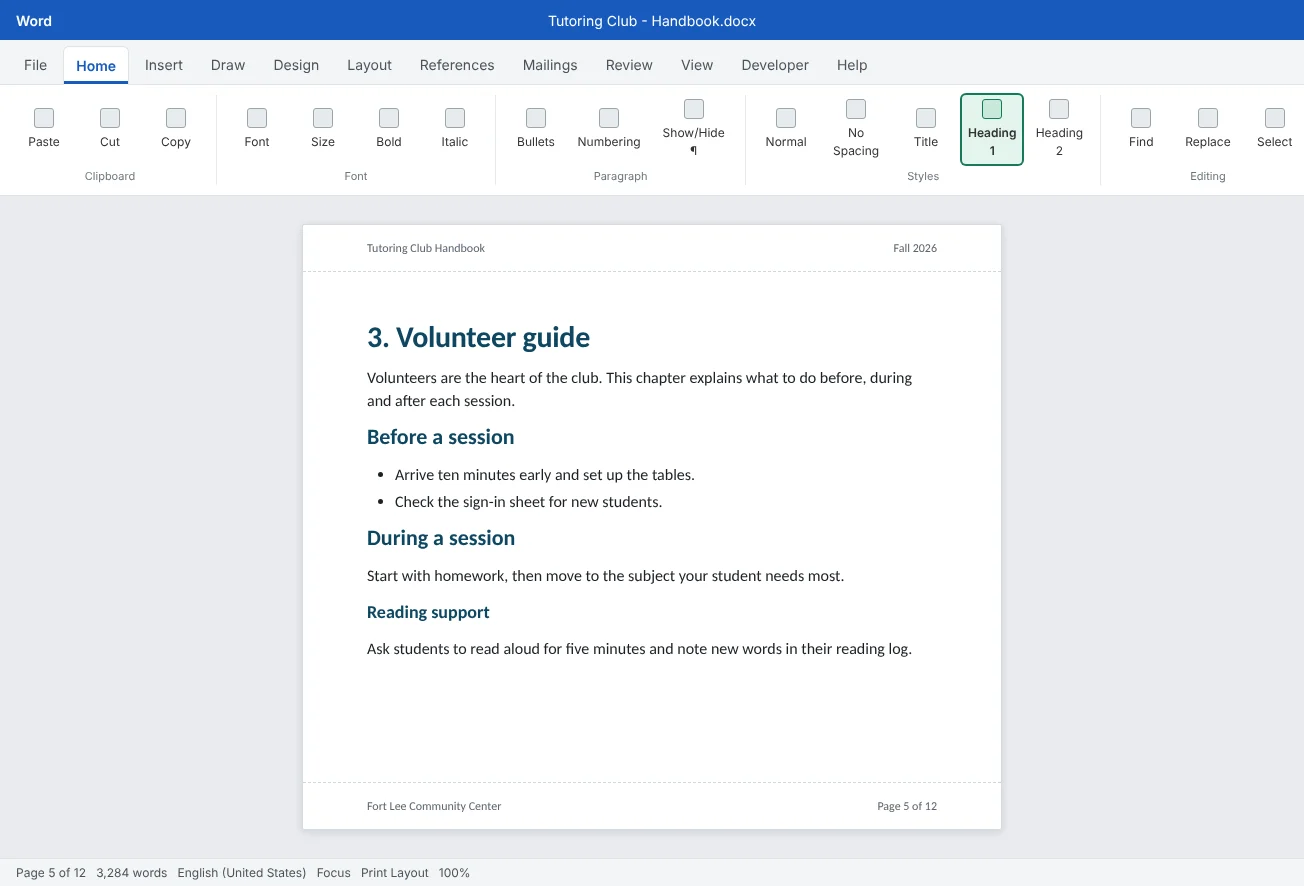Select the Home tab

click(x=96, y=66)
